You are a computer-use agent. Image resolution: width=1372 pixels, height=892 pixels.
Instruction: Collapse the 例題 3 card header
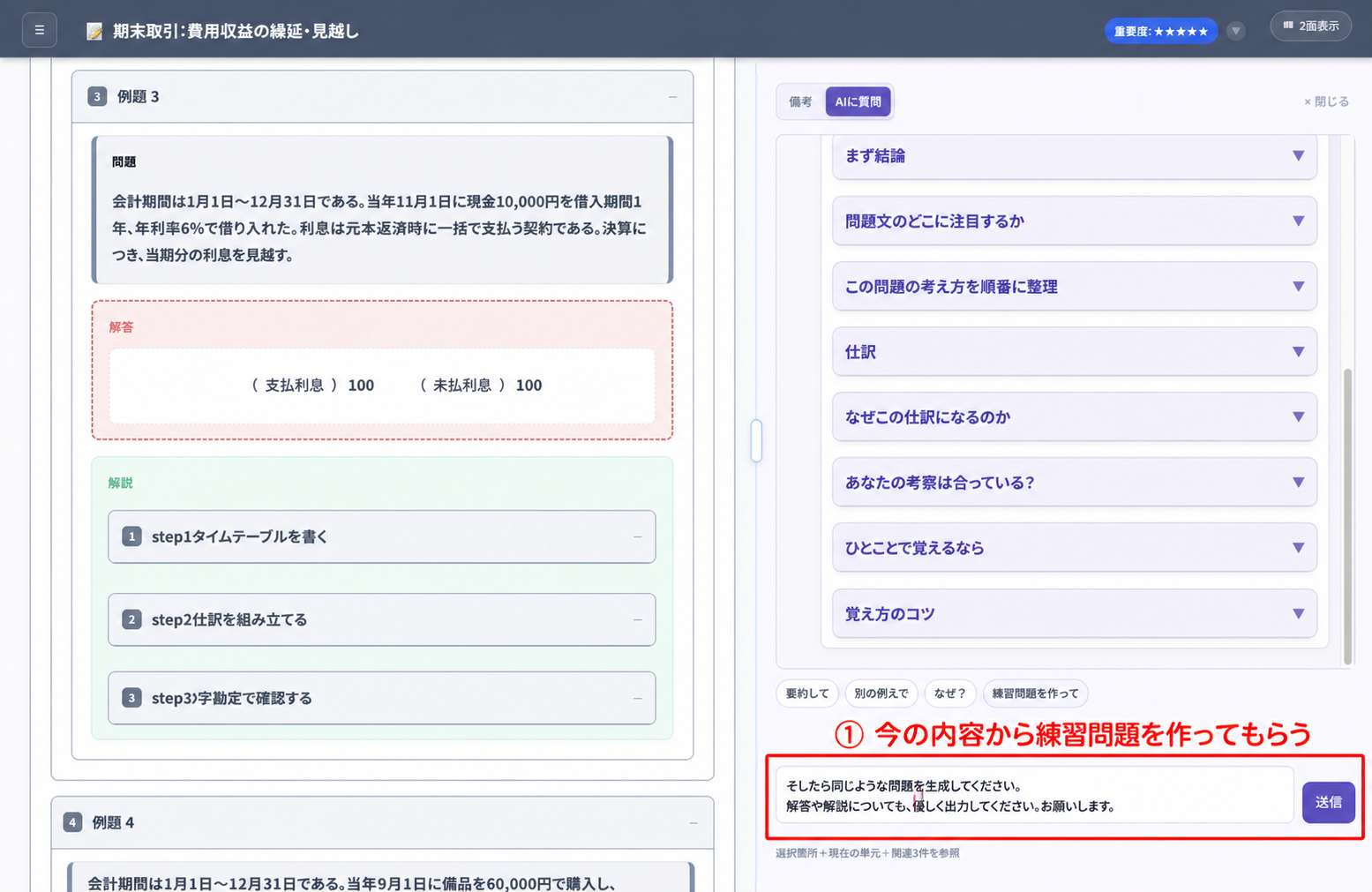tap(382, 96)
